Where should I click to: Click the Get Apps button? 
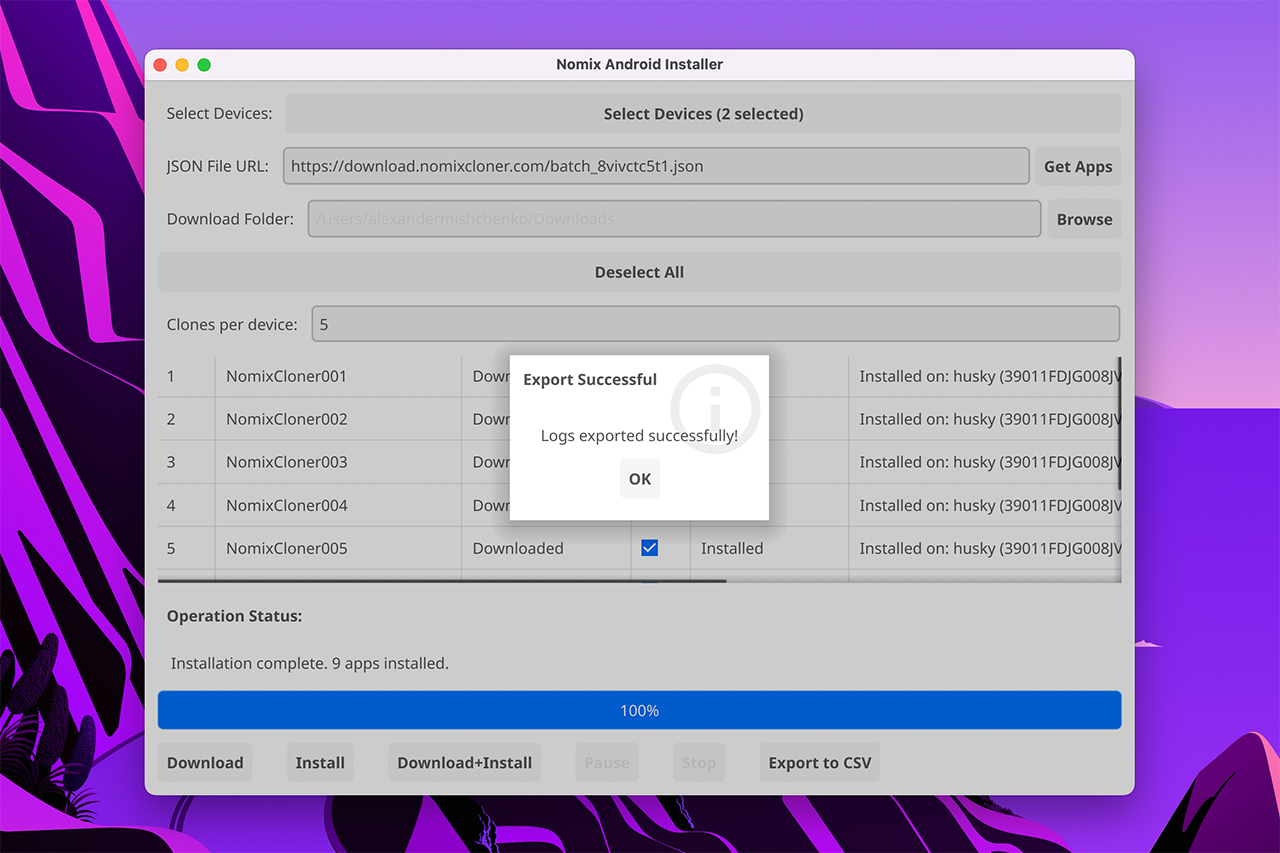1078,166
